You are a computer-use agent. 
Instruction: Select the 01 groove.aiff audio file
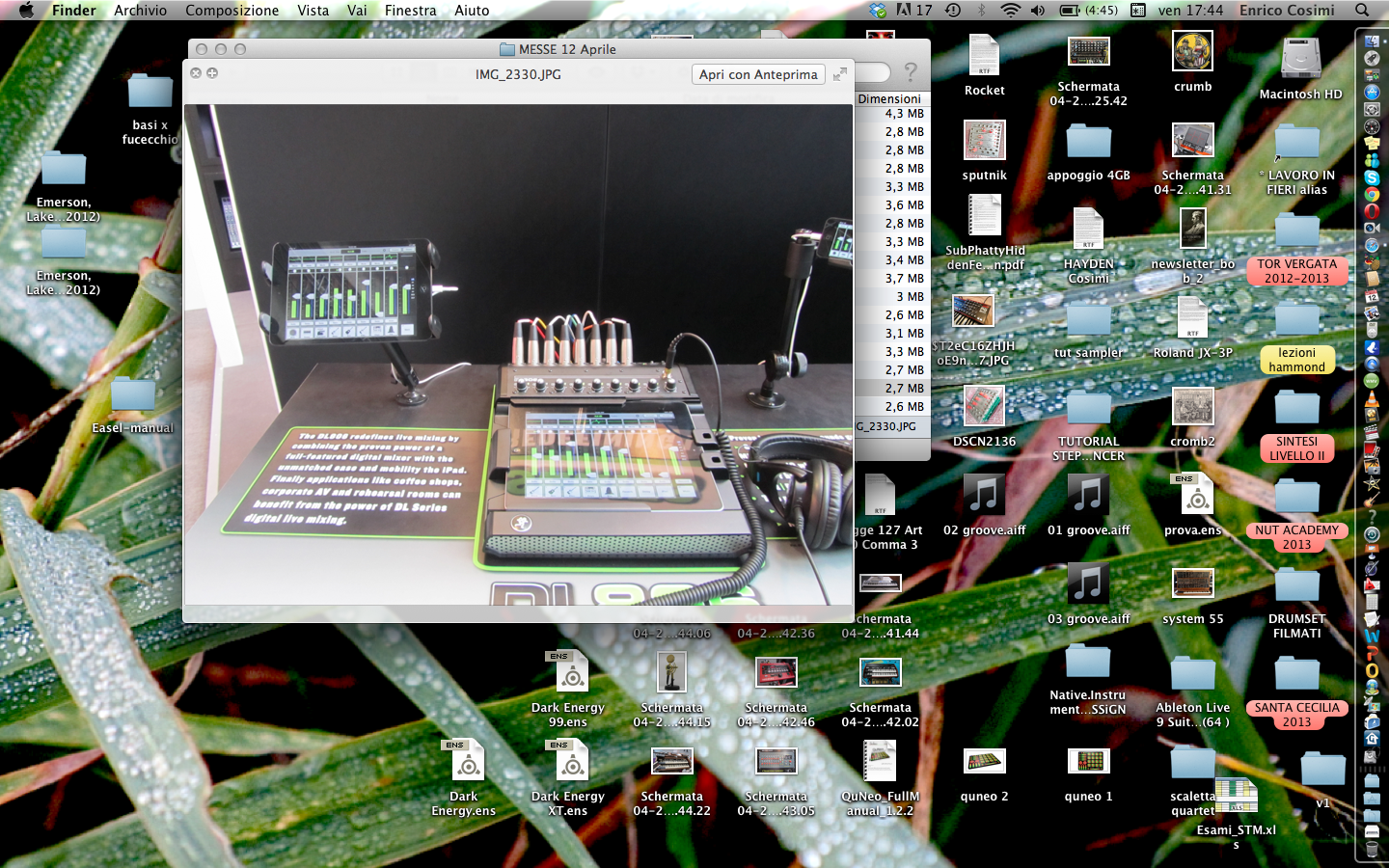point(1088,495)
